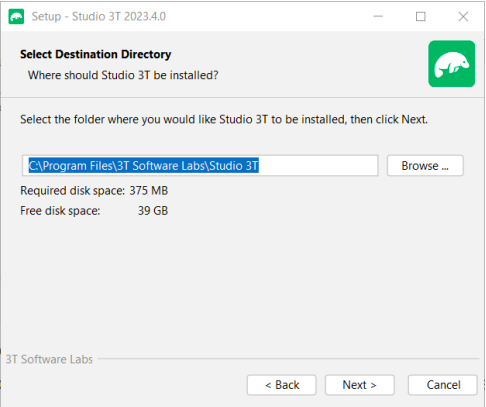Click the large green manatee logo
Viewport: 486px width, 407px height.
(451, 64)
